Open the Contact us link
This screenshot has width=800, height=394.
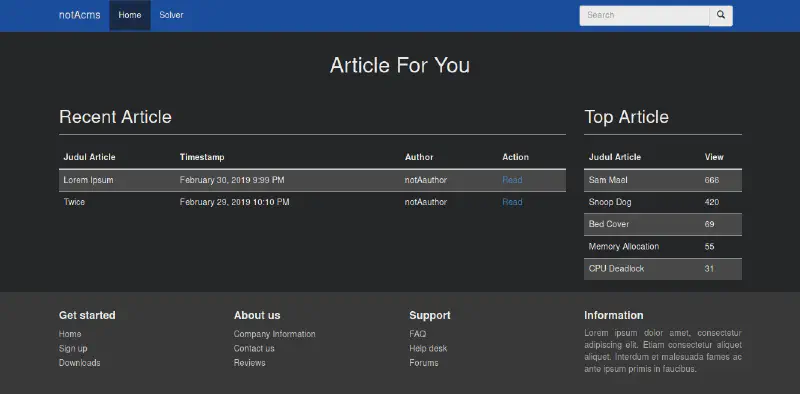(x=254, y=349)
